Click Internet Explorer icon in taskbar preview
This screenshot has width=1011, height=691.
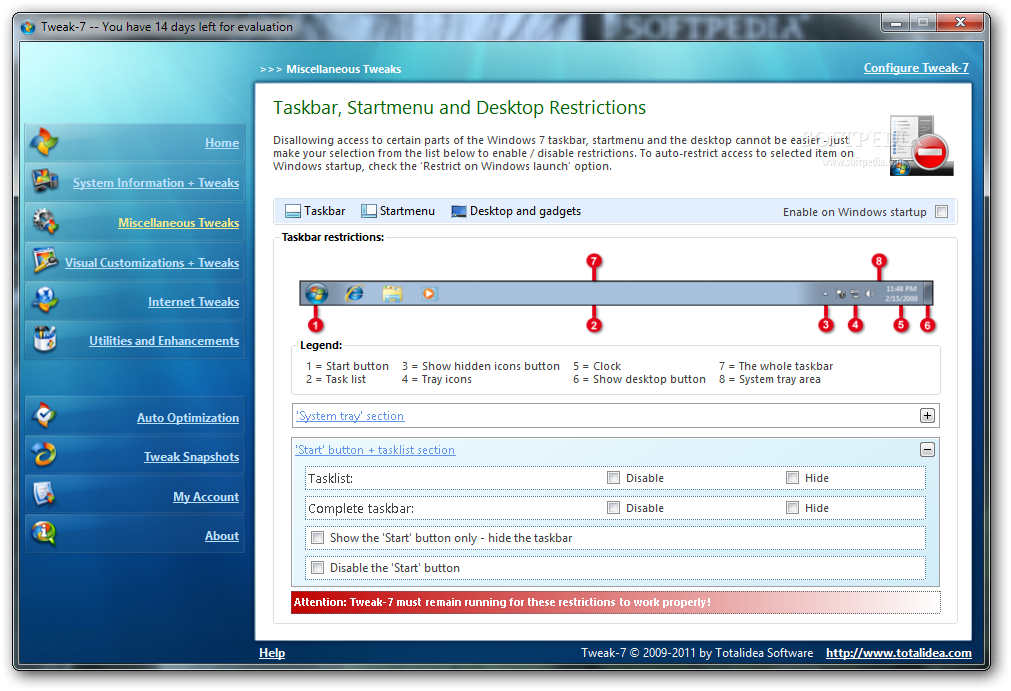pos(354,294)
